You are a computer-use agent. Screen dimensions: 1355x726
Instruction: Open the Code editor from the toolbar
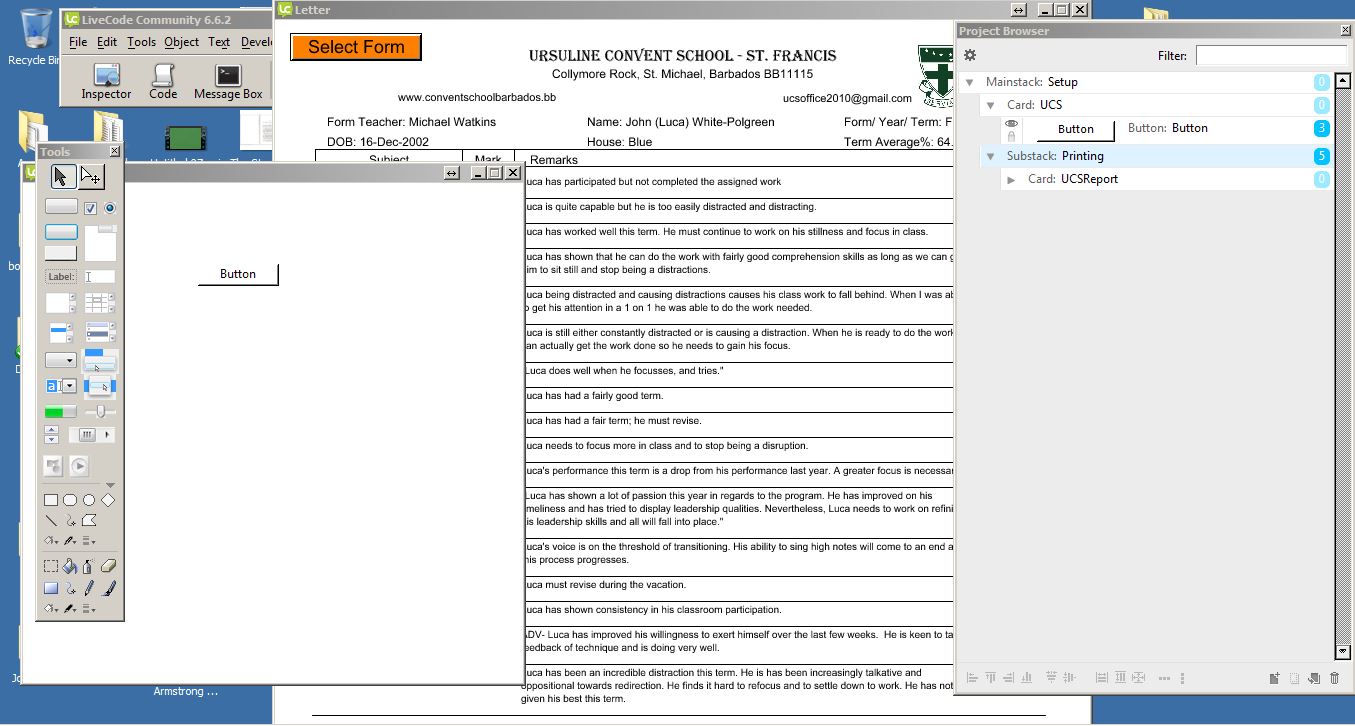tap(163, 81)
